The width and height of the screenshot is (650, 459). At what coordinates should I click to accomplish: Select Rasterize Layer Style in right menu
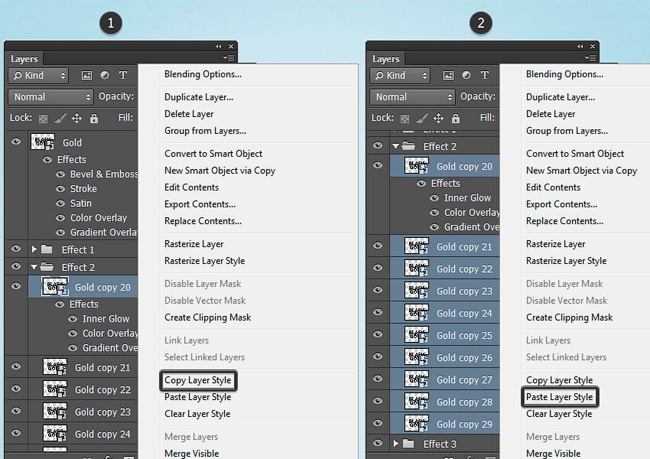(x=566, y=261)
